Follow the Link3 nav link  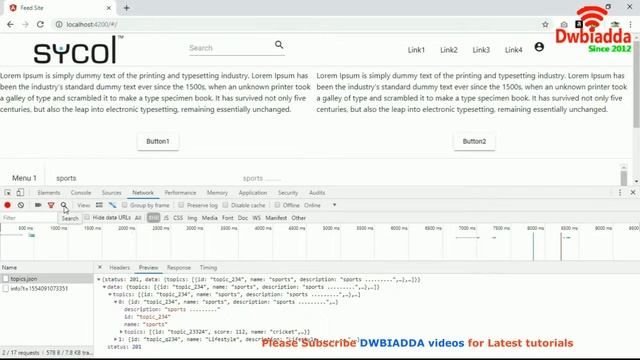coord(481,50)
